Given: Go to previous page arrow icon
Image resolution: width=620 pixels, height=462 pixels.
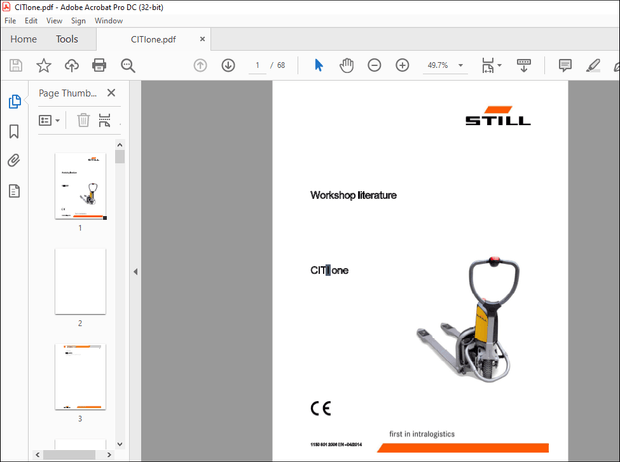Looking at the screenshot, I should [200, 65].
